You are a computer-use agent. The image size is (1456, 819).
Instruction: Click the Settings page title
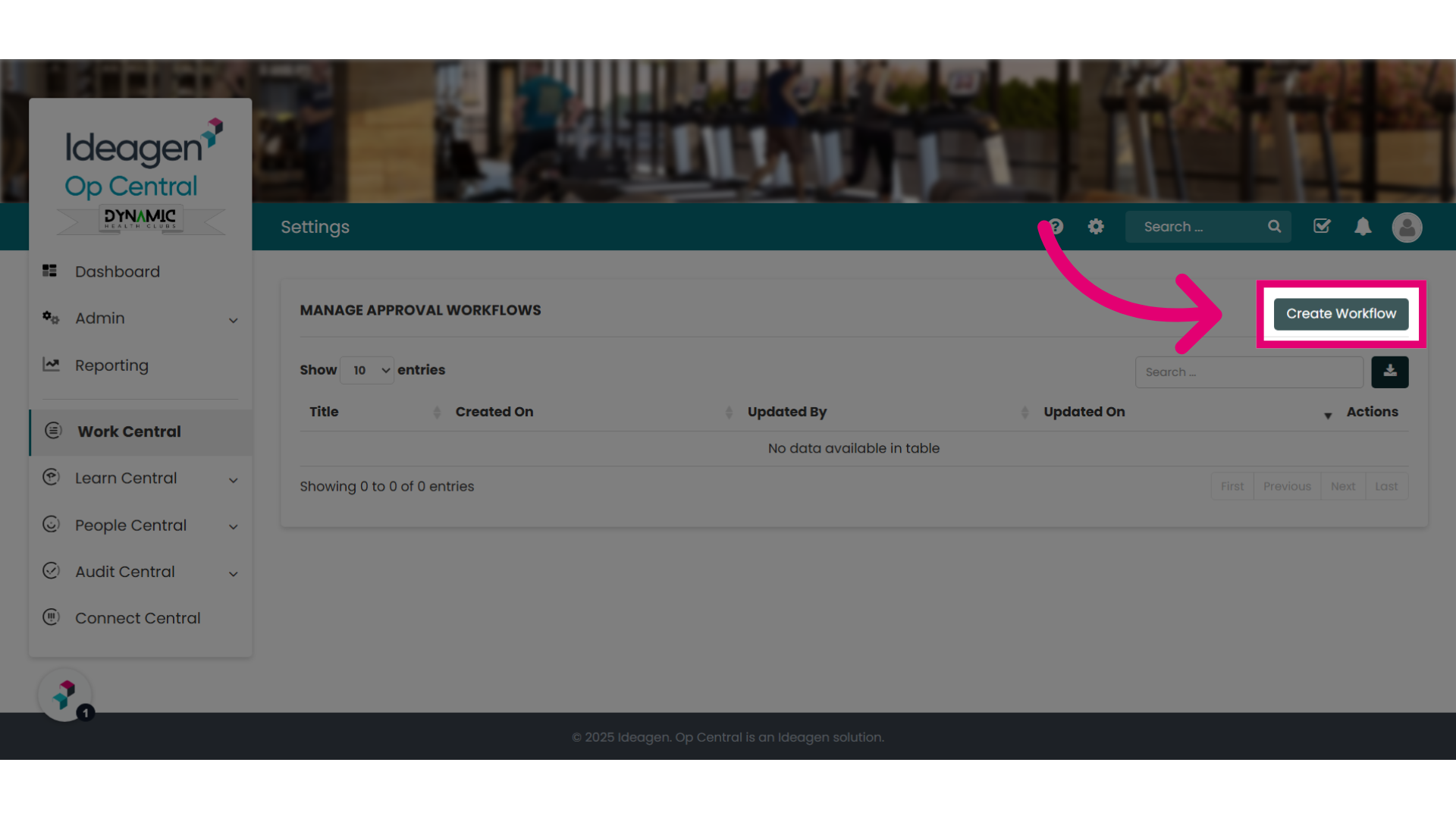click(315, 227)
